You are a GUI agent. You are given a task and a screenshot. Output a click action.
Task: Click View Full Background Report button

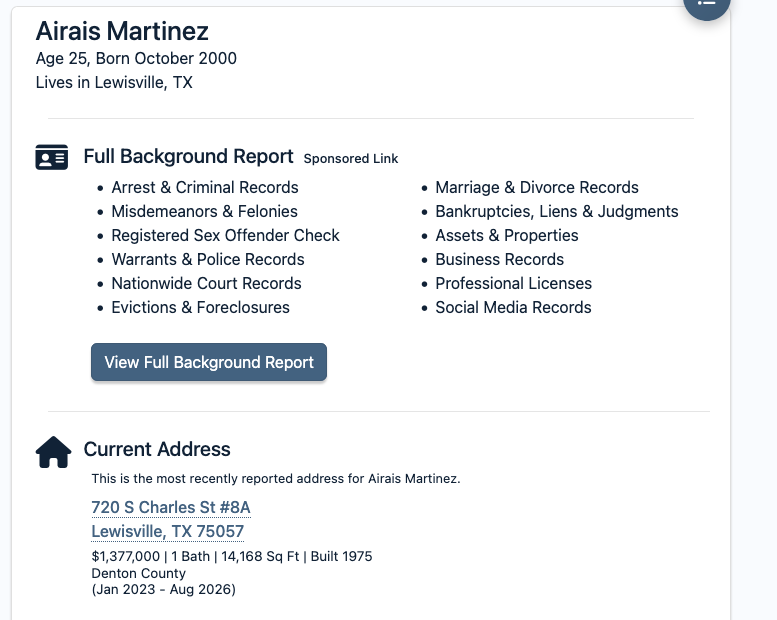tap(209, 362)
